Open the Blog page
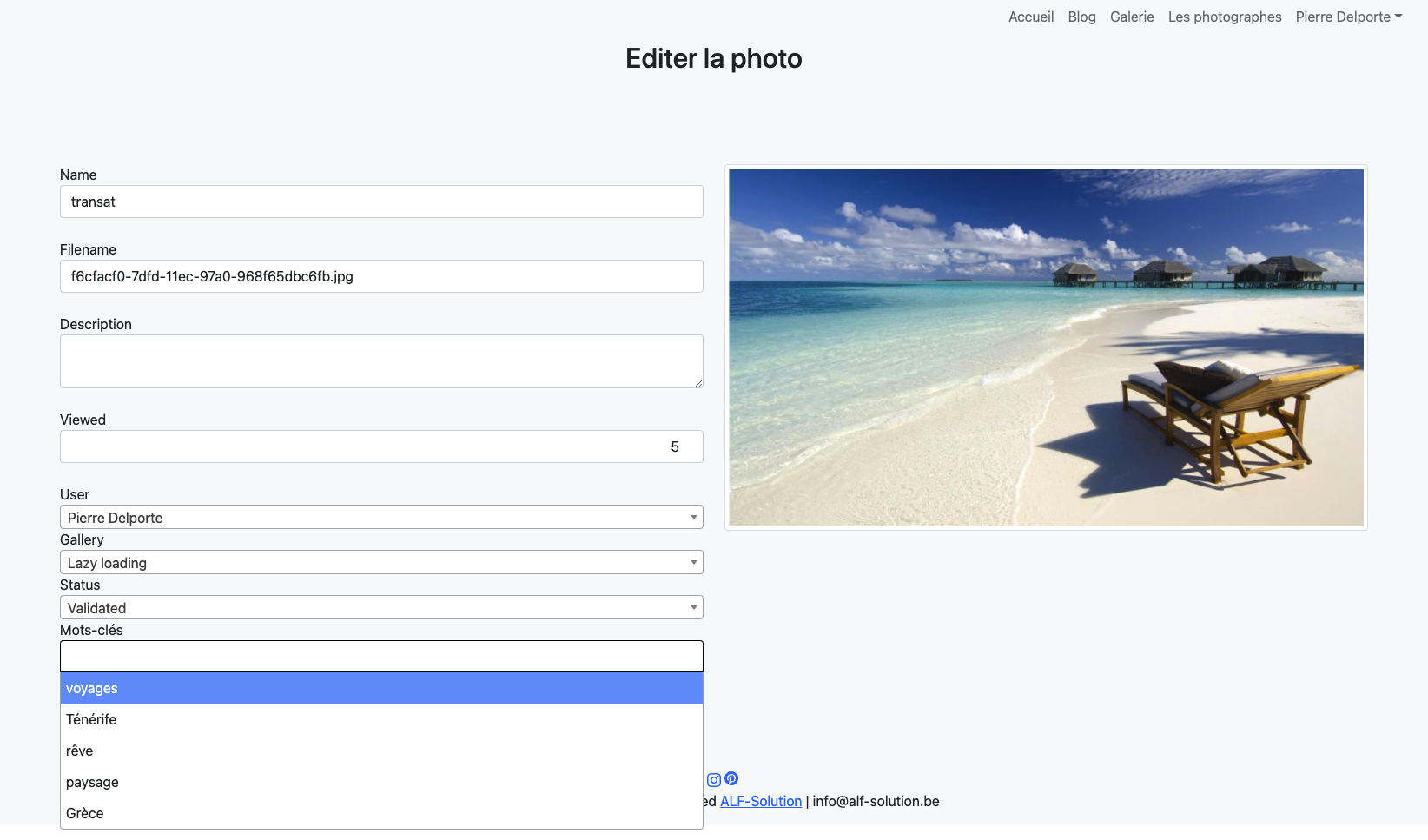 click(x=1081, y=17)
